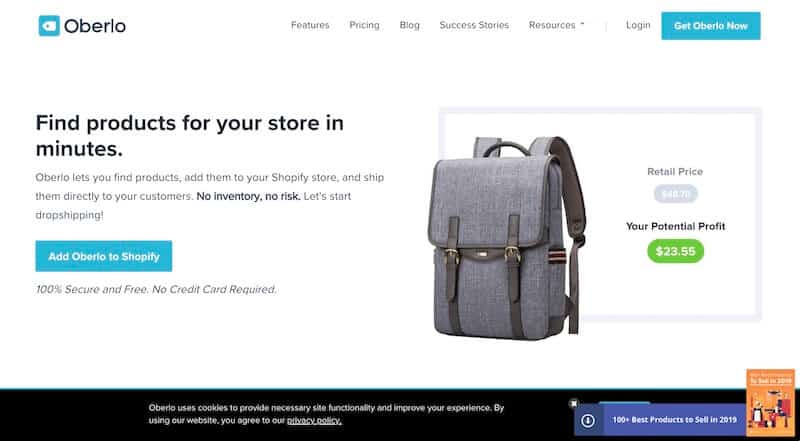Image resolution: width=800 pixels, height=441 pixels.
Task: Open the orange ebook cover thumbnail
Action: click(770, 403)
